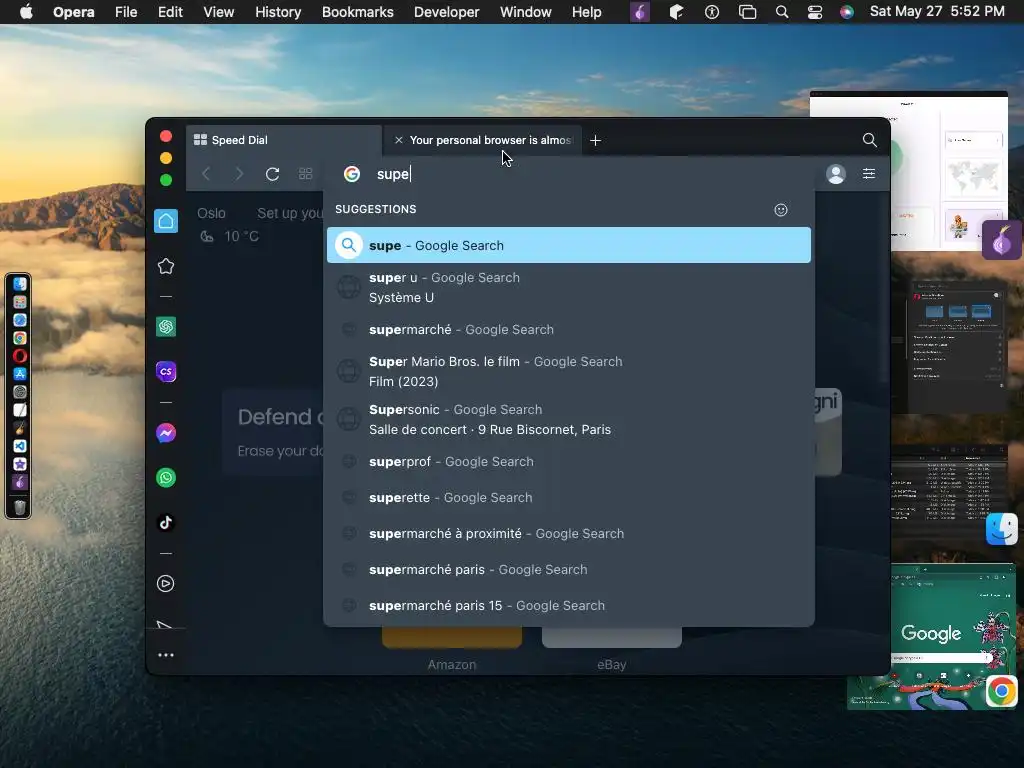1024x768 pixels.
Task: Click the smiley feedback icon in suggestions
Action: [x=781, y=210]
